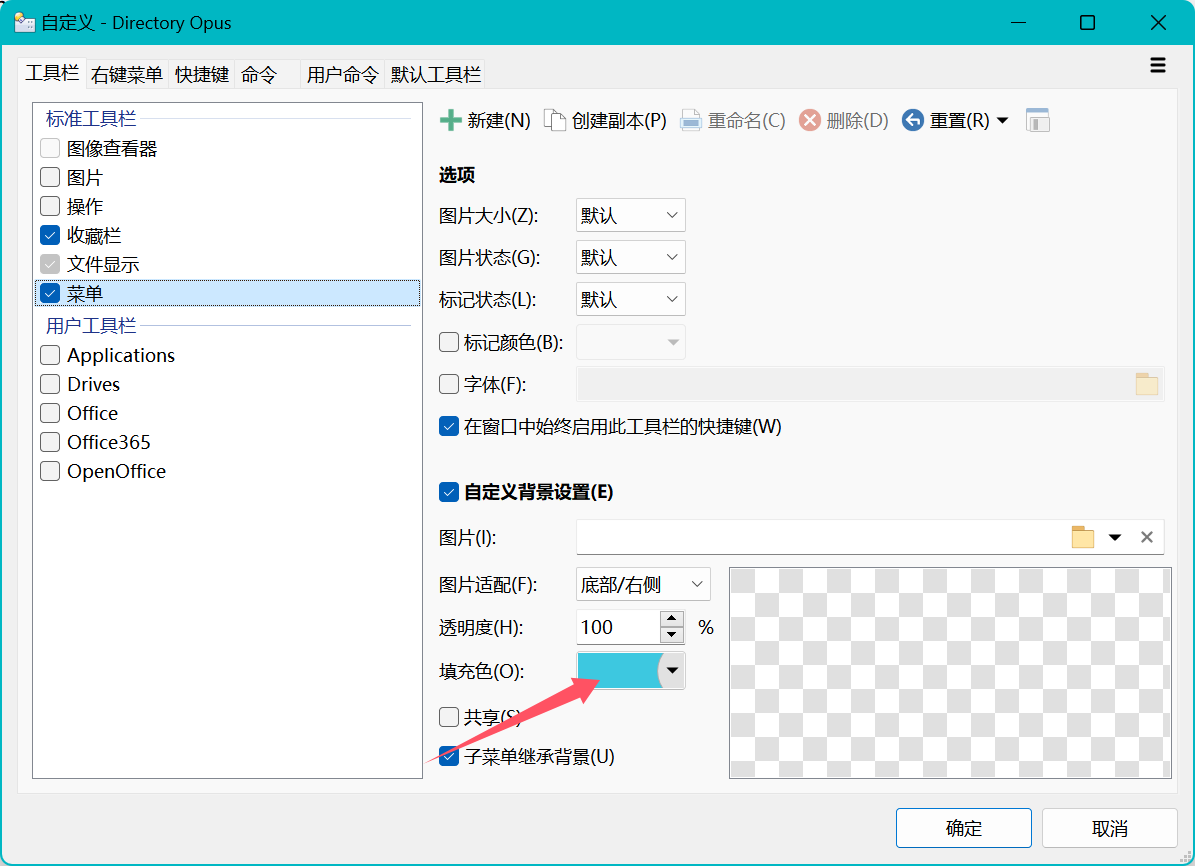1195x866 pixels.
Task: Select the Office row in 用户工具栏
Action: click(x=227, y=413)
